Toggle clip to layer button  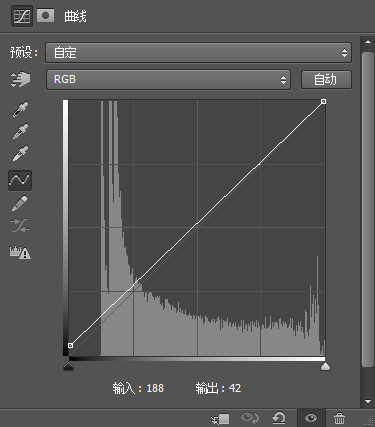pyautogui.click(x=220, y=419)
